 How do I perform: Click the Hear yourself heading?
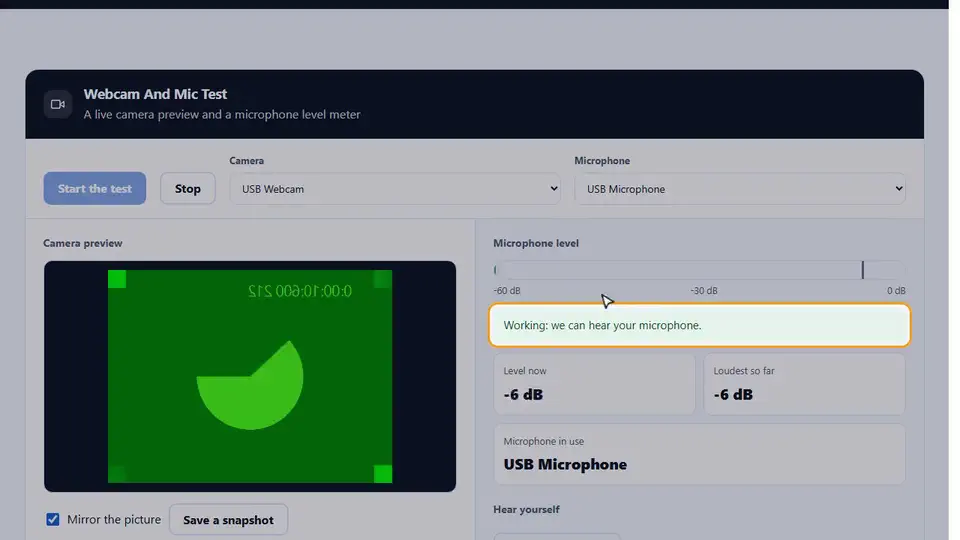click(527, 509)
